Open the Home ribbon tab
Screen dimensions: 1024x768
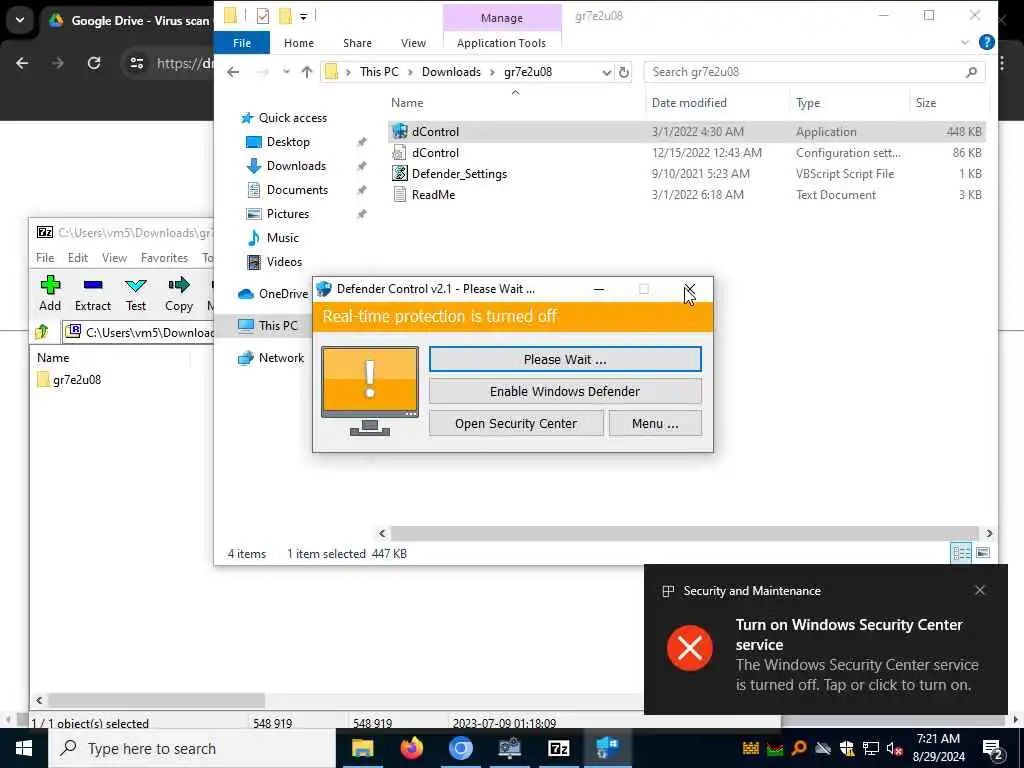[299, 43]
